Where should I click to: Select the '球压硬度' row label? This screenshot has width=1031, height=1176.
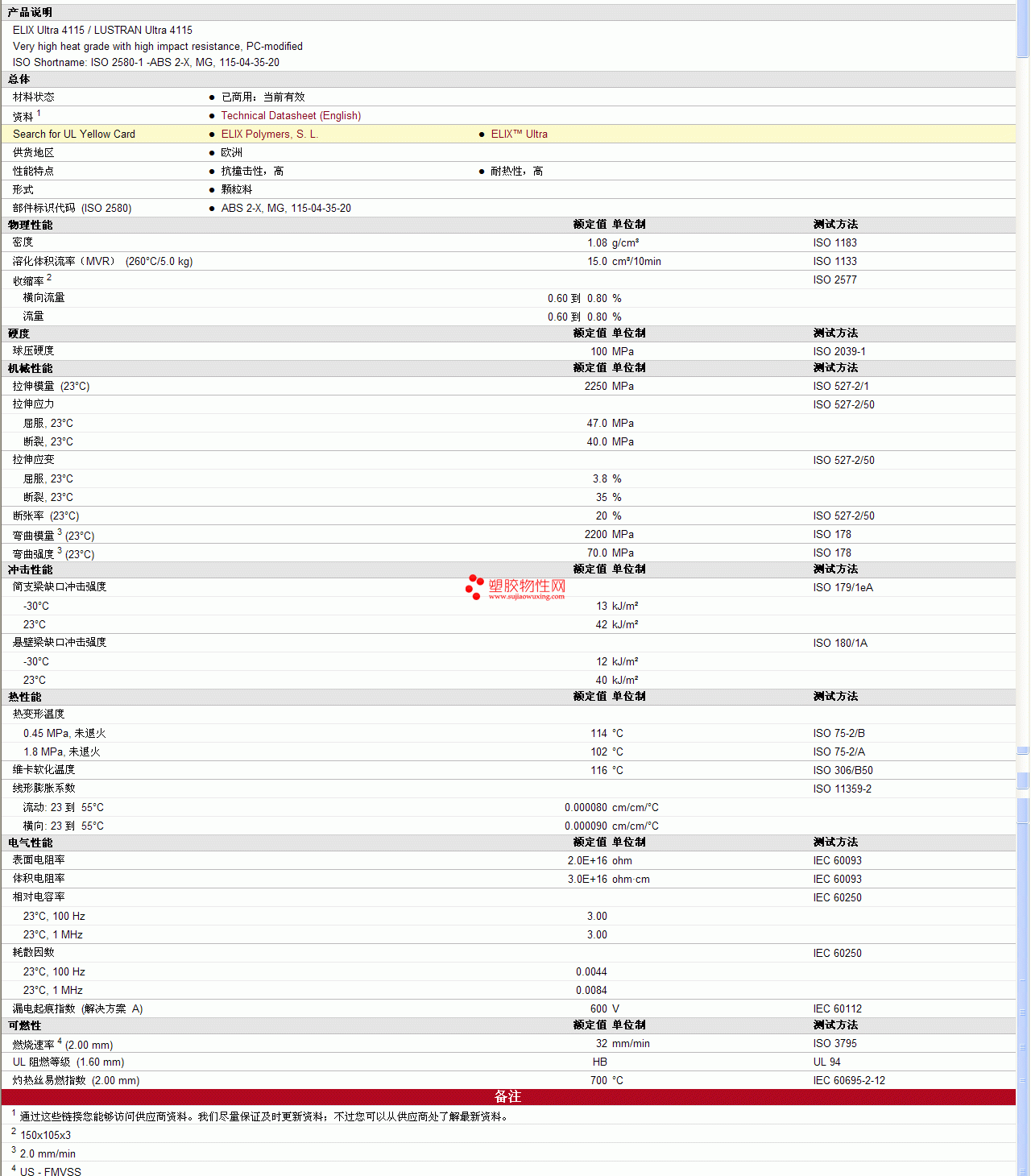coord(34,351)
